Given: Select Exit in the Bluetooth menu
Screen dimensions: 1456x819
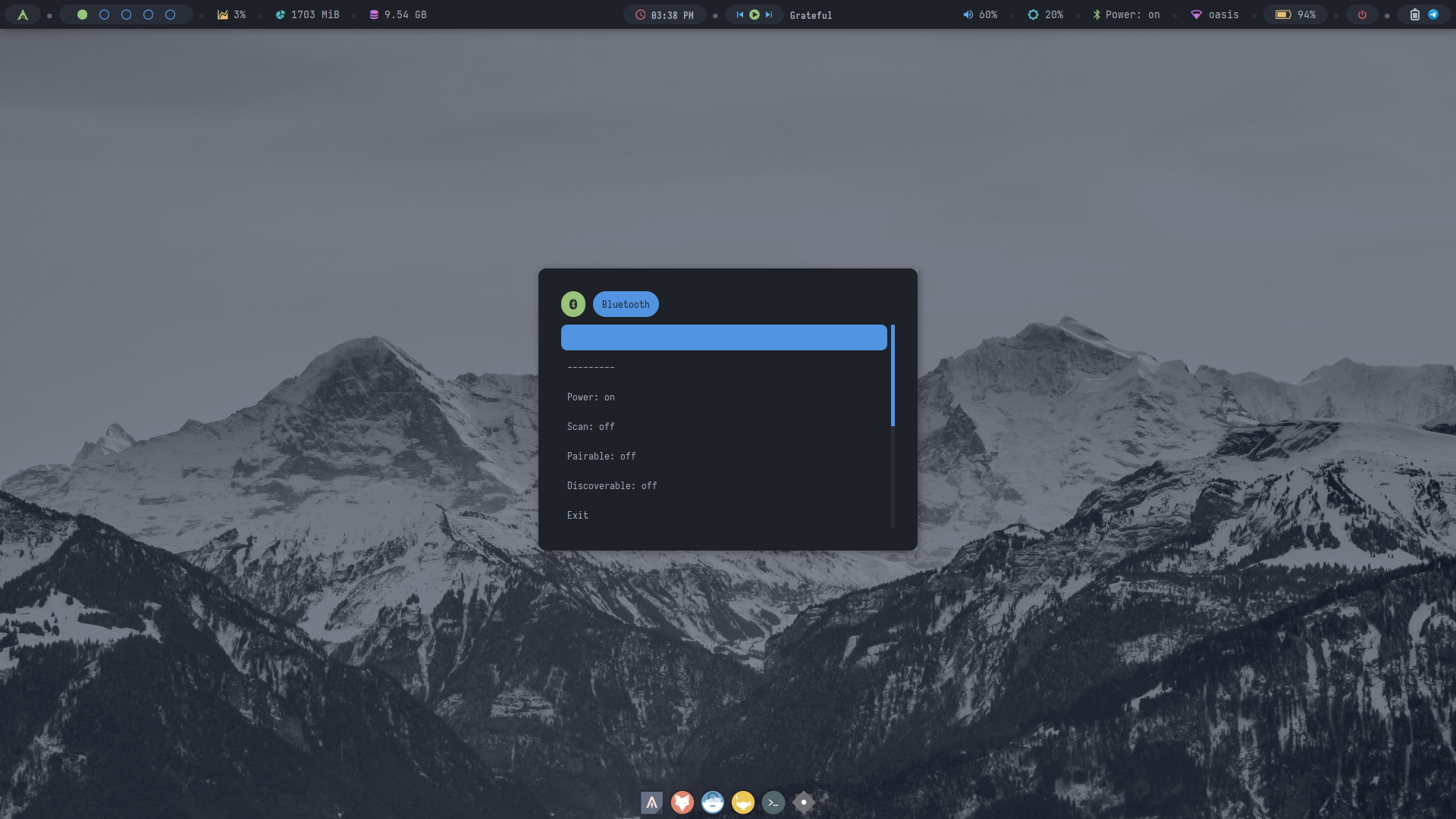Looking at the screenshot, I should [577, 516].
